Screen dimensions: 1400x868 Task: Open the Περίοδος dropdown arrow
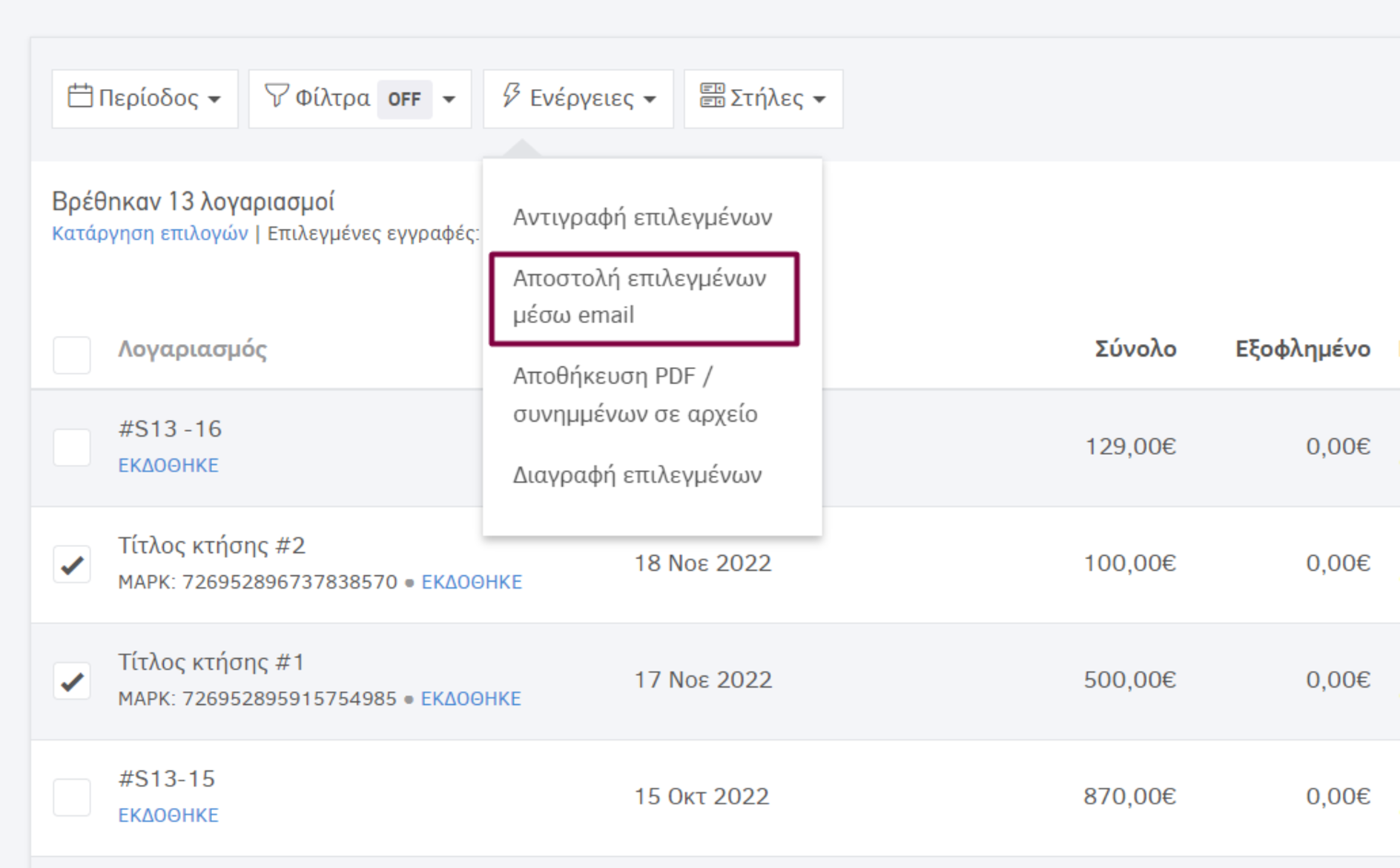(x=214, y=99)
